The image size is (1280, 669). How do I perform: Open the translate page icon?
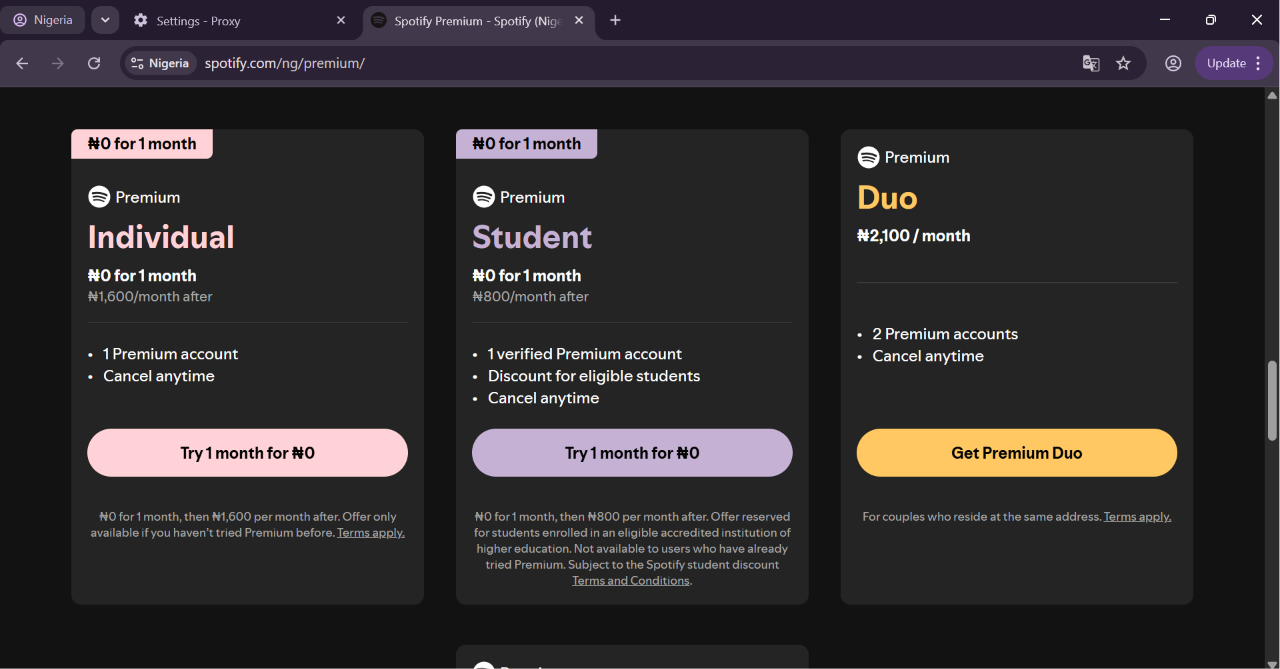1091,63
